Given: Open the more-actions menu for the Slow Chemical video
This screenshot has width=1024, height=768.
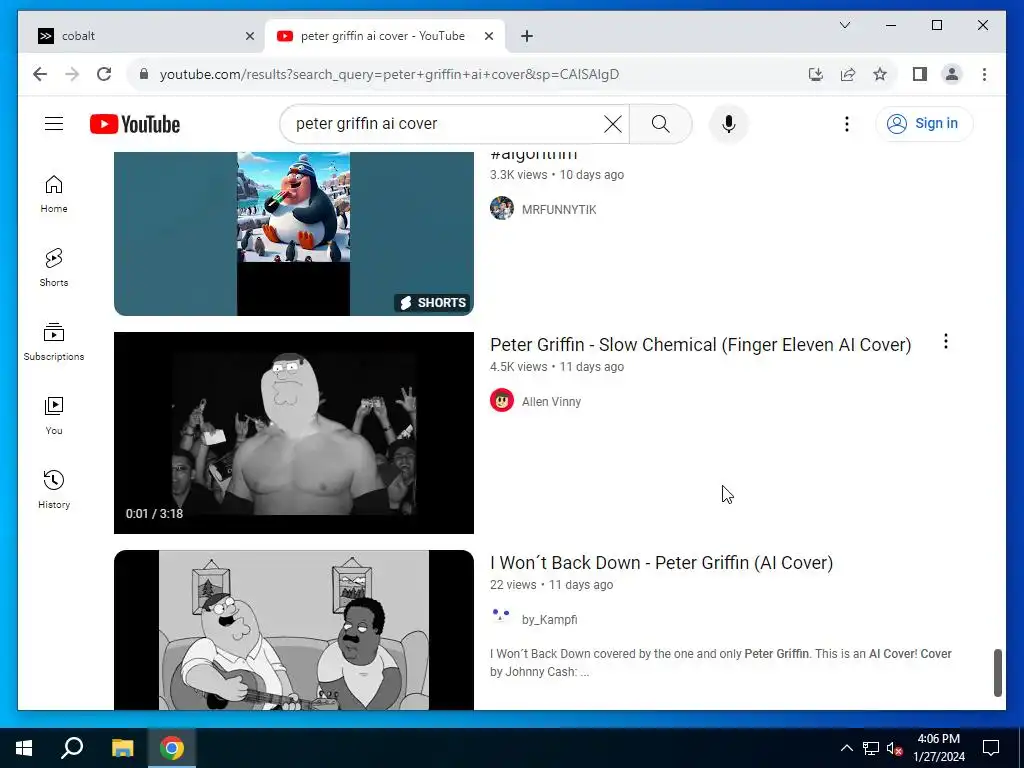Looking at the screenshot, I should 946,342.
